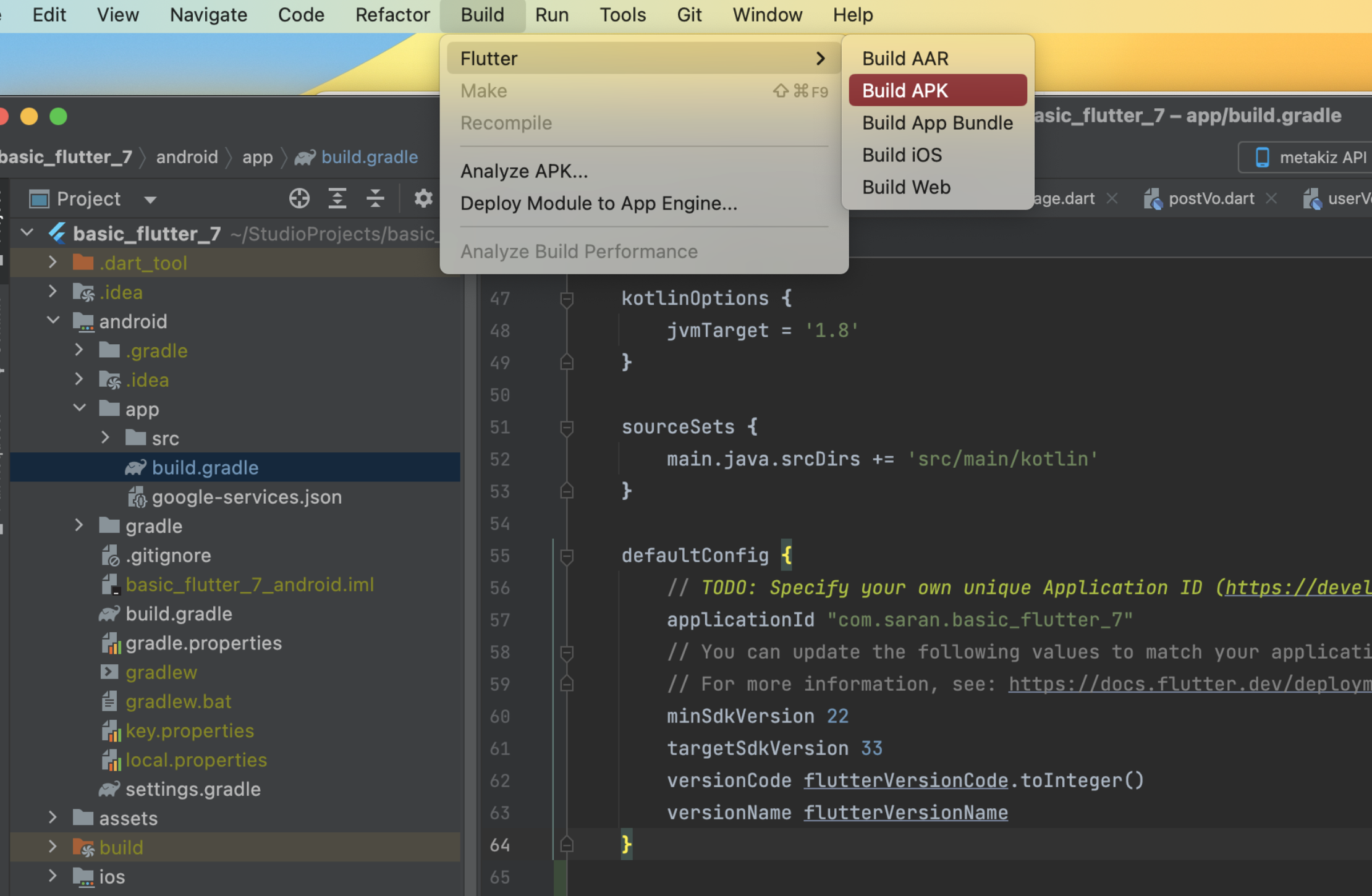Select Build App Bundle option

[x=937, y=123]
